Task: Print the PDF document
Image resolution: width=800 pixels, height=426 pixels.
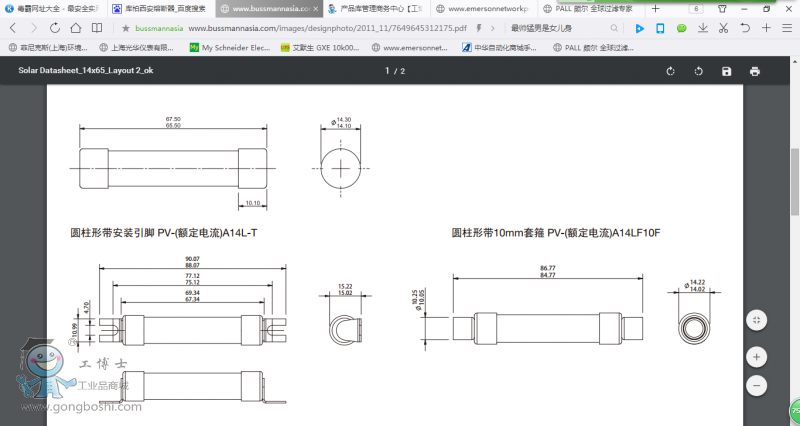Action: [x=754, y=71]
